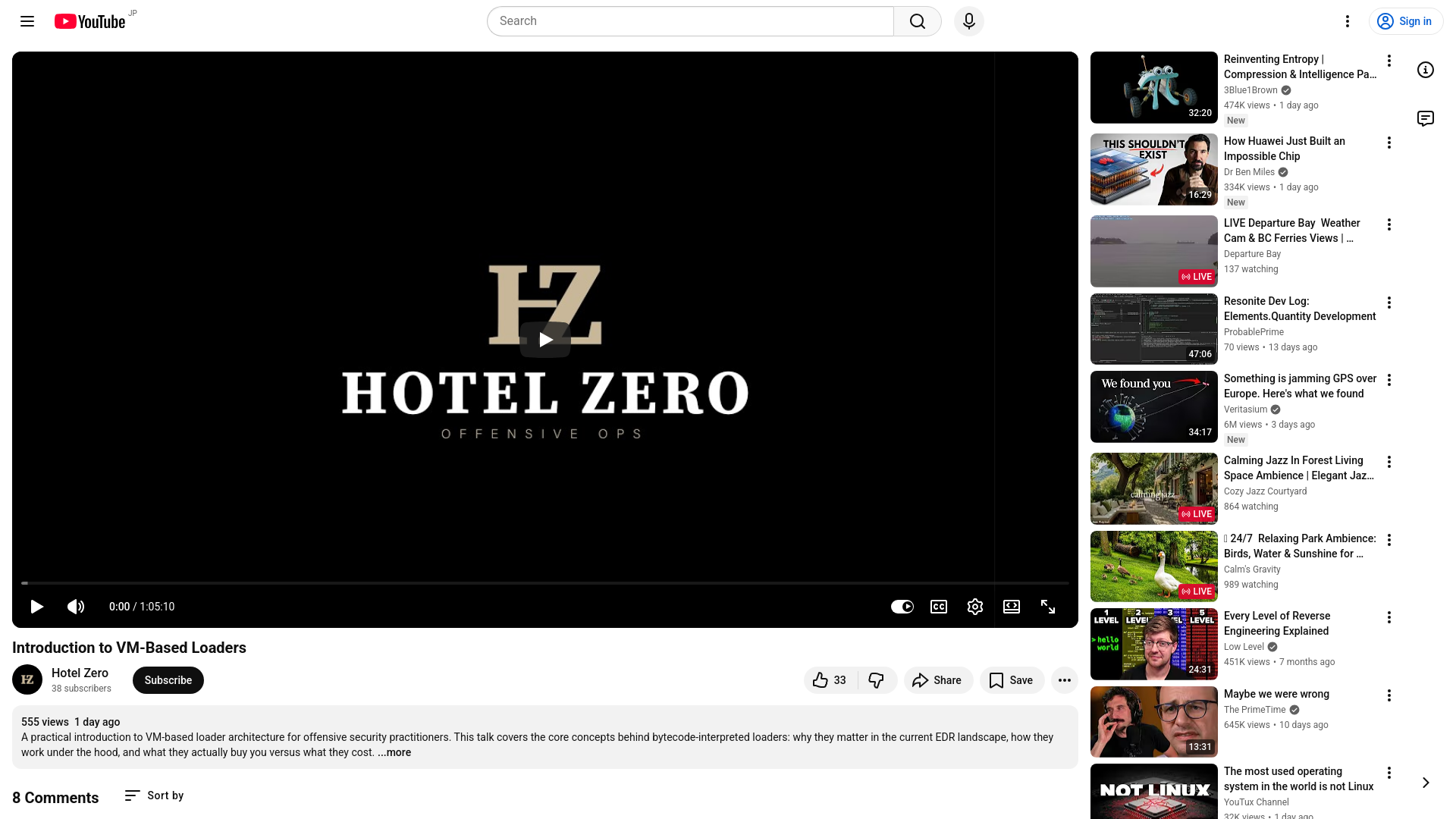The image size is (1456, 819).
Task: Open Reinventing Entropy video thumbnail
Action: click(1154, 87)
